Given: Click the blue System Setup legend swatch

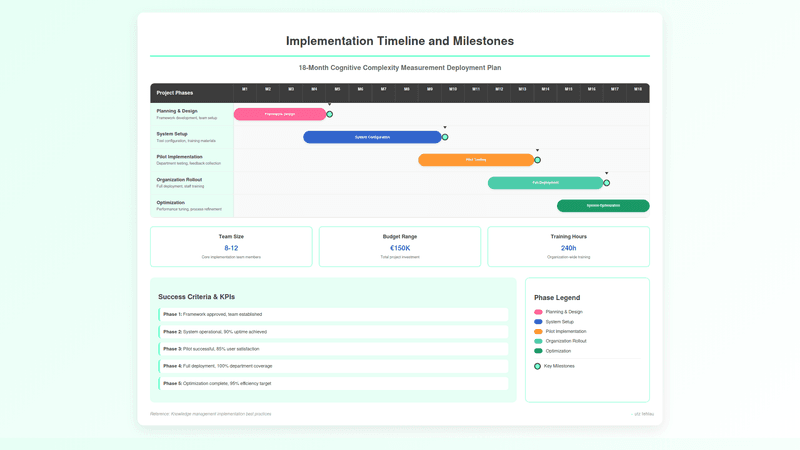Looking at the screenshot, I should (538, 322).
